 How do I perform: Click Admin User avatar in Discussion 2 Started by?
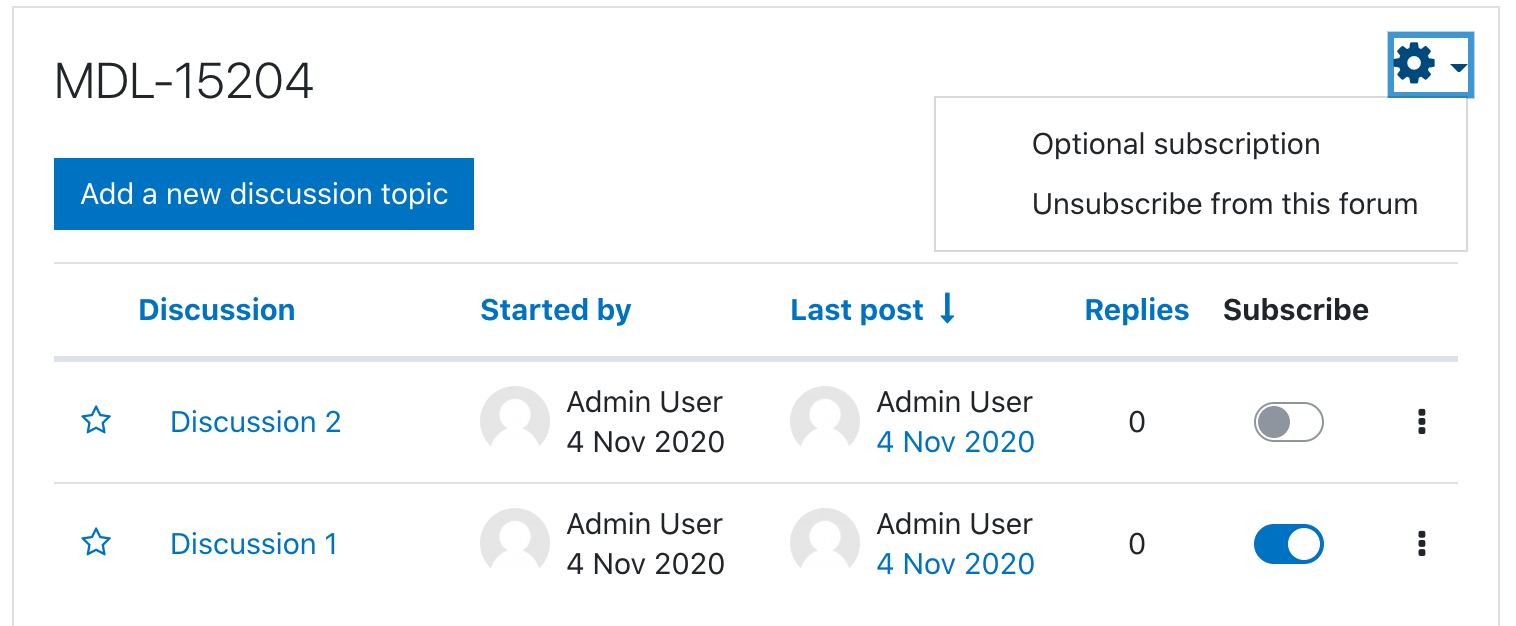(515, 421)
